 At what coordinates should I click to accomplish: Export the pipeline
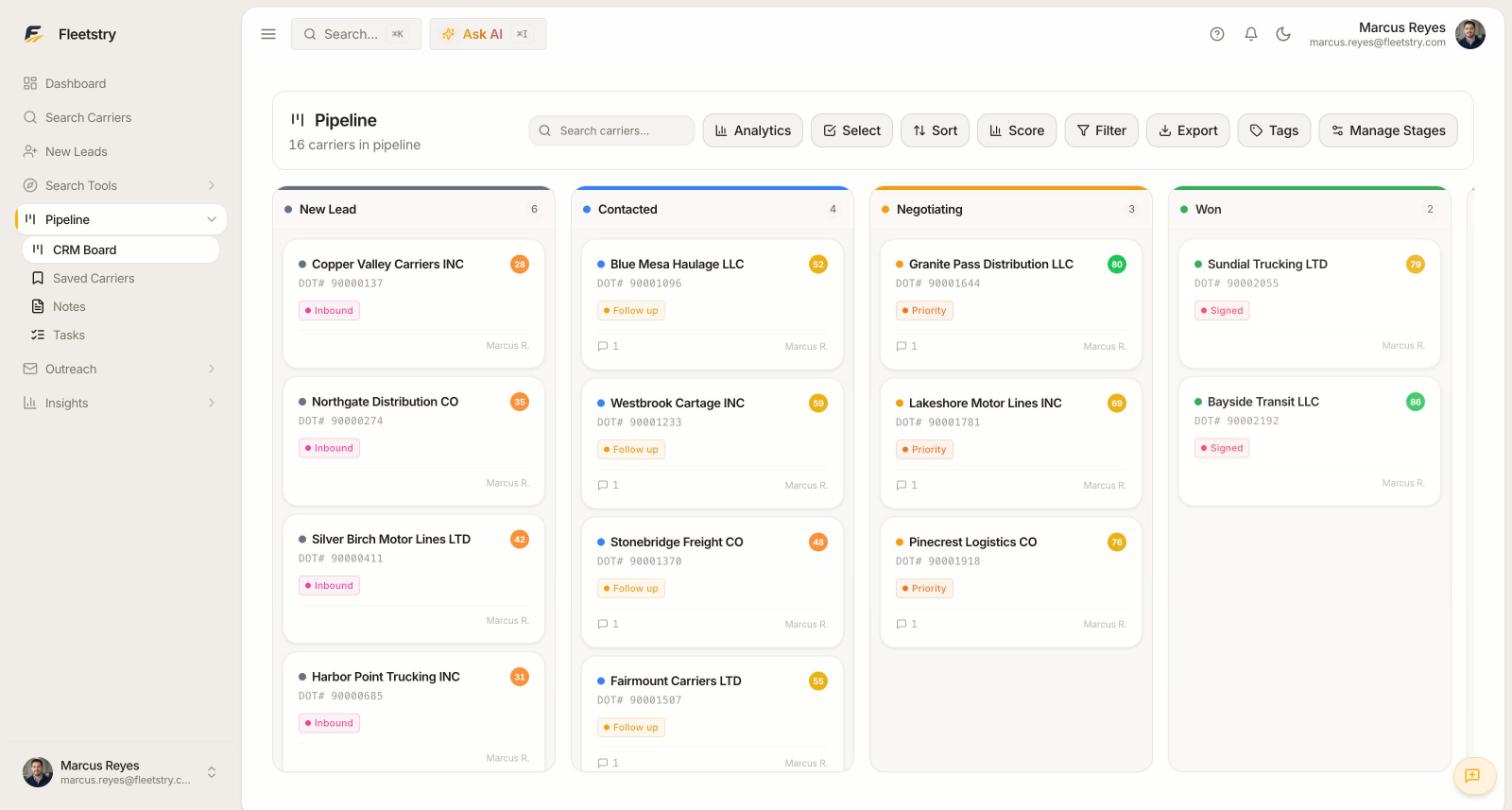(x=1188, y=130)
